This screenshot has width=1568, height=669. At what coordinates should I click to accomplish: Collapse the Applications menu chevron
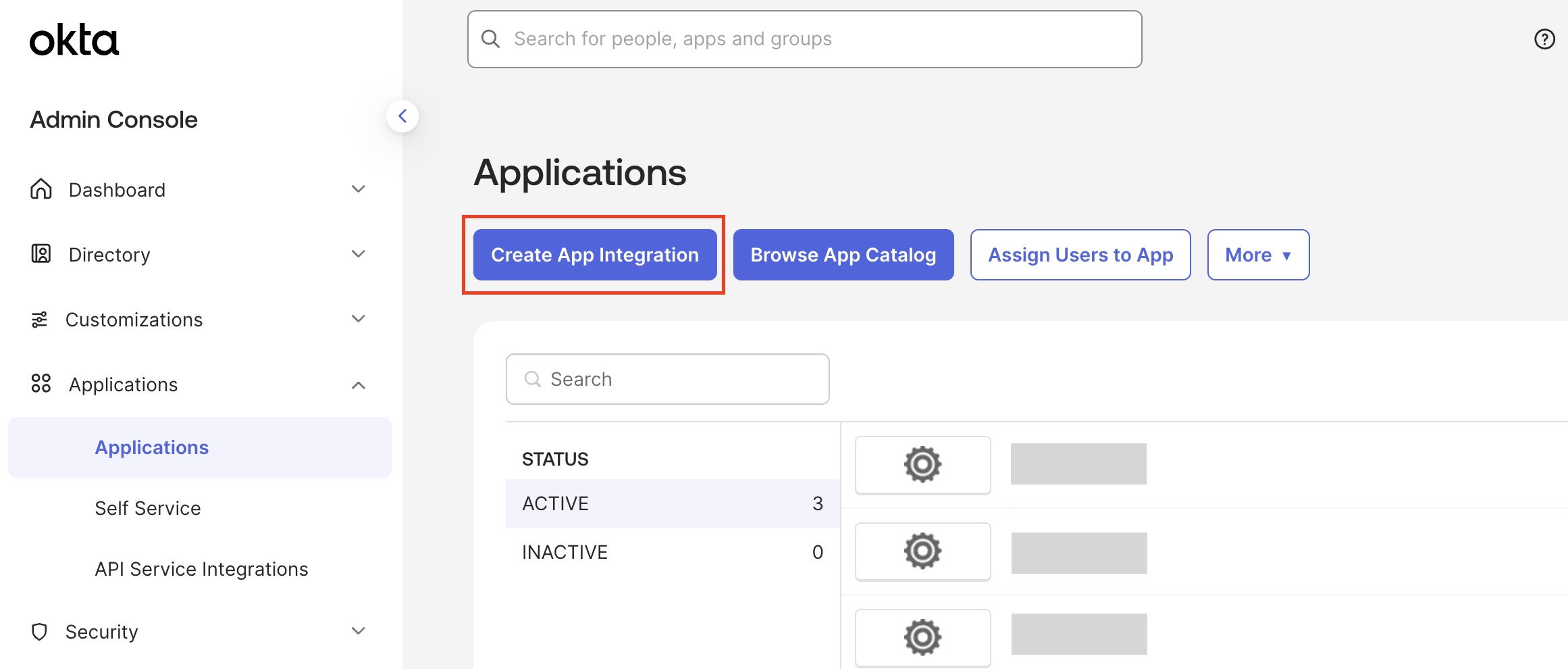point(359,385)
